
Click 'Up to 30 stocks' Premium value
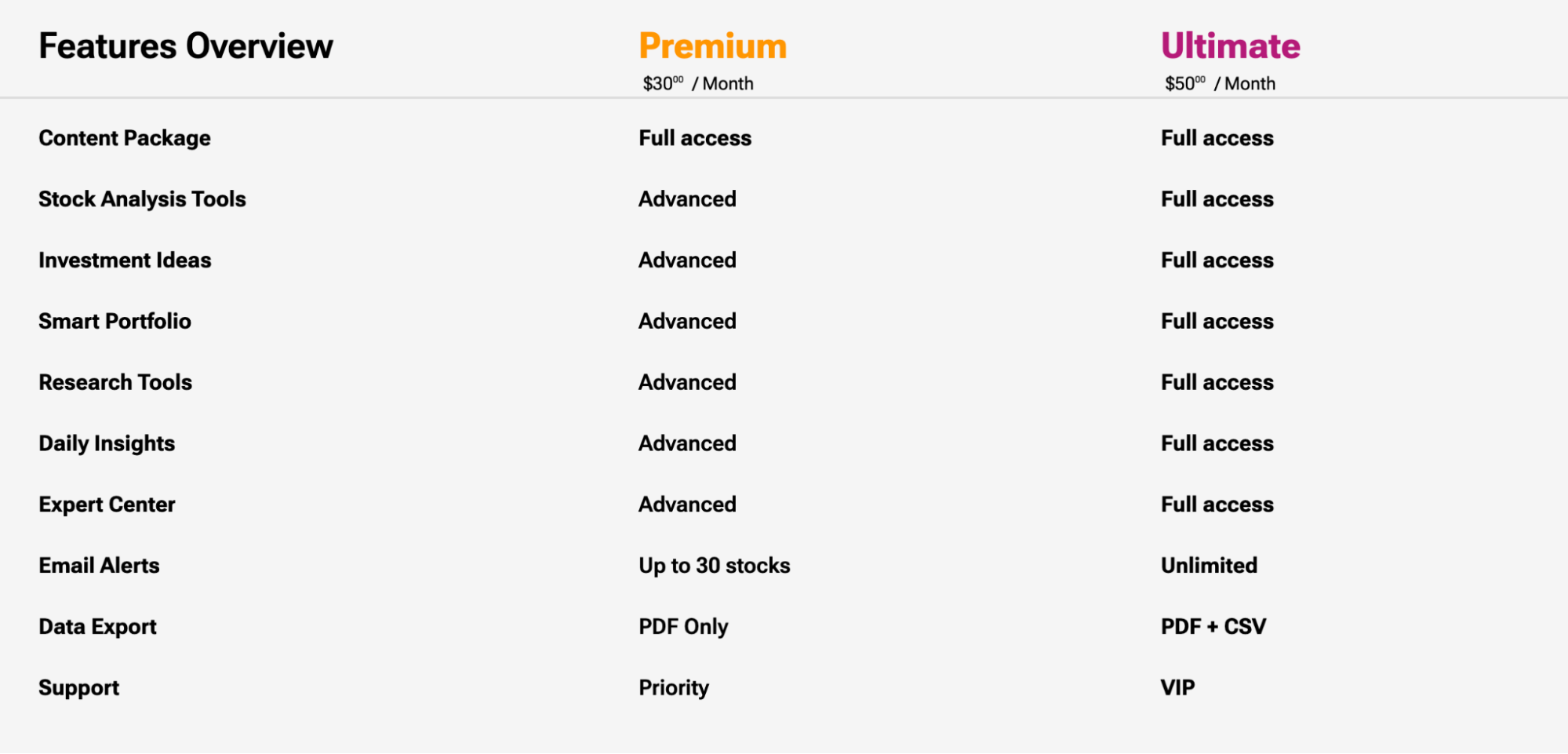pyautogui.click(x=715, y=565)
